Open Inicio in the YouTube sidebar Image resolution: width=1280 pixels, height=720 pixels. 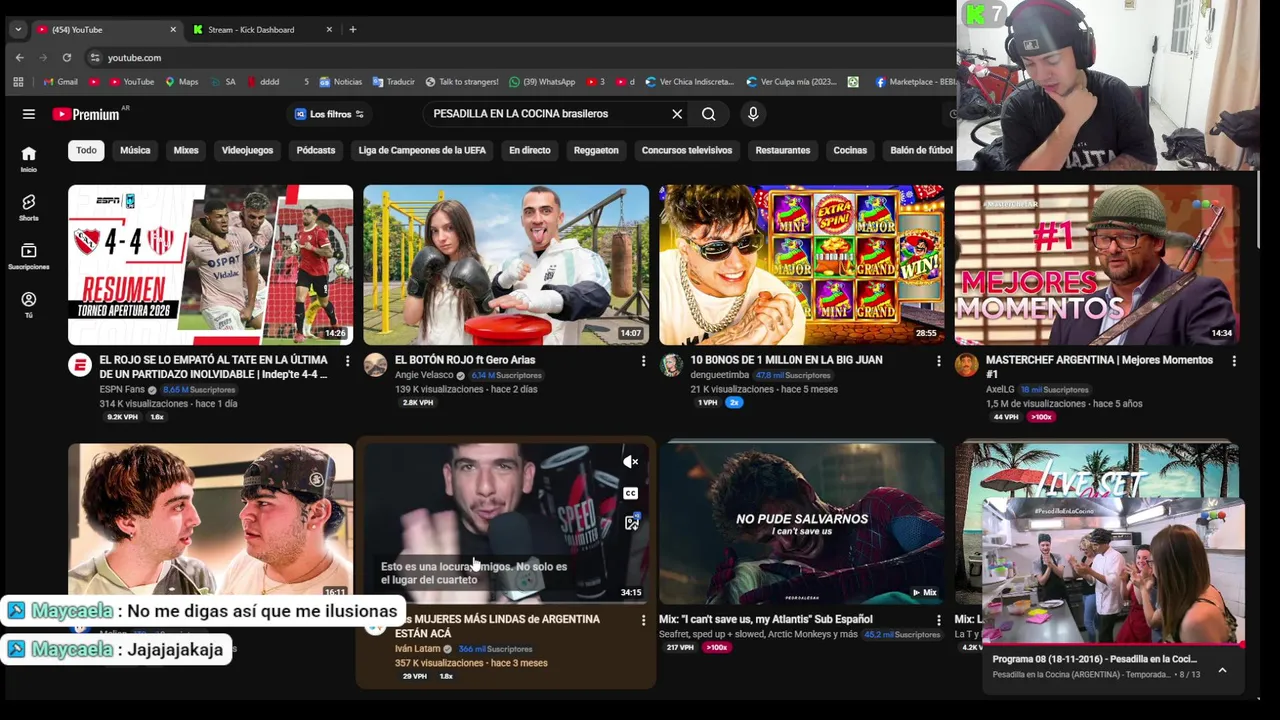click(x=29, y=158)
